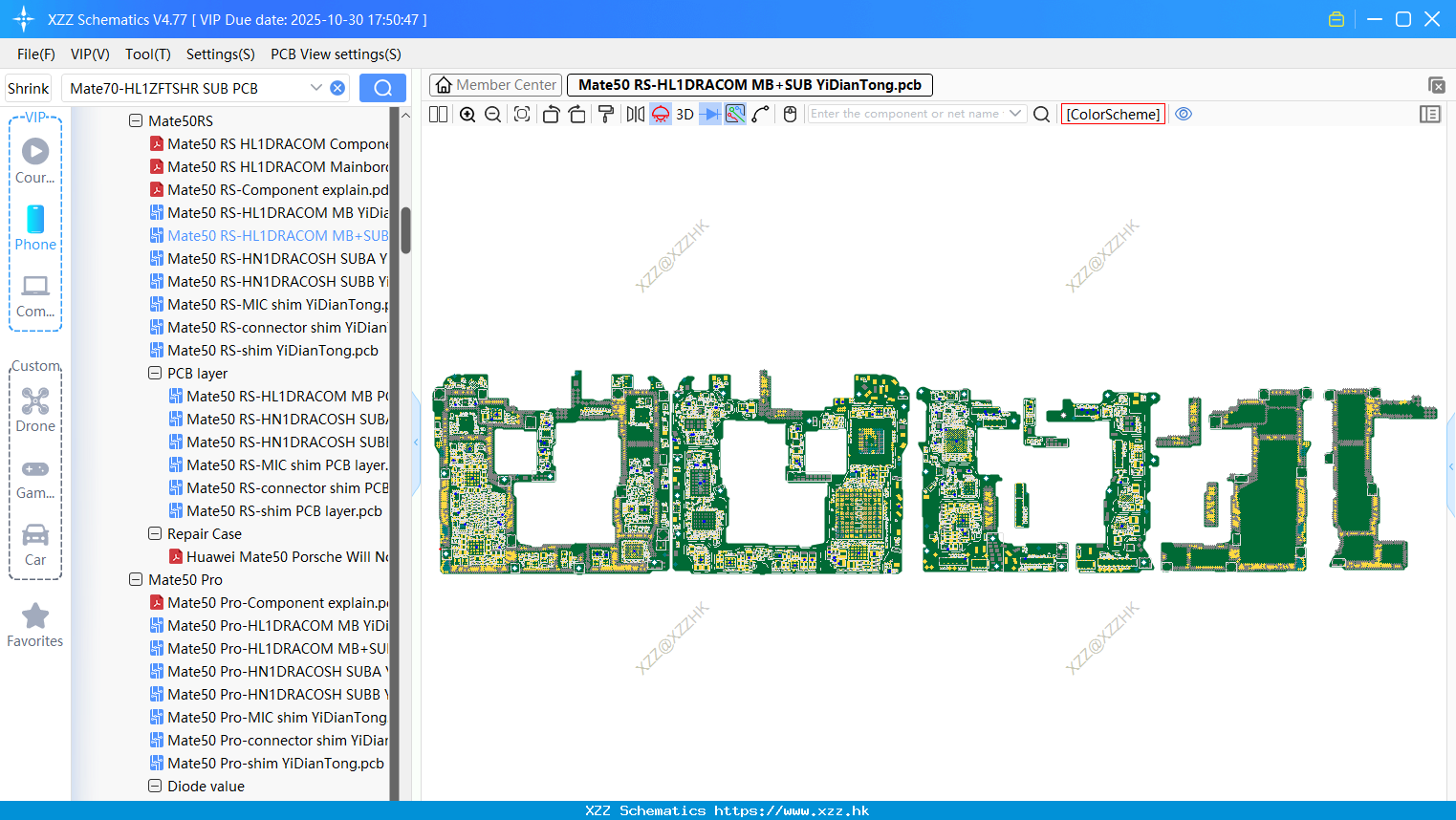
Task: Rotate the board clockwise
Action: click(577, 114)
